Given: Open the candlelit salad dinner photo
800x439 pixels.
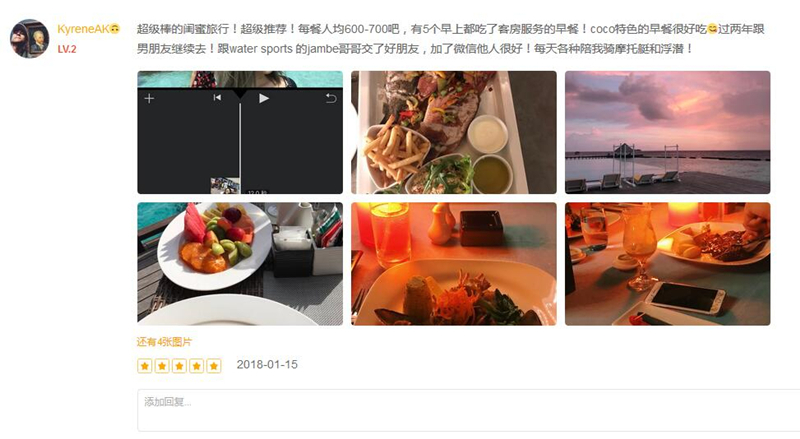Looking at the screenshot, I should (454, 264).
